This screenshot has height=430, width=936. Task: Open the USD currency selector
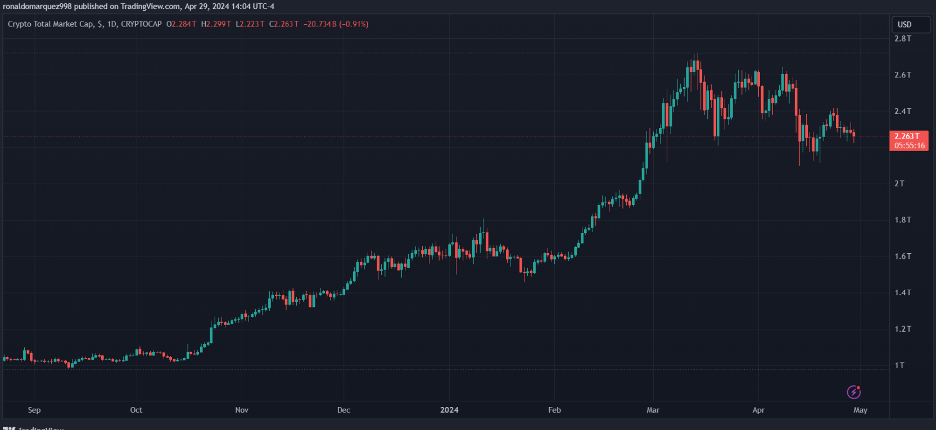pyautogui.click(x=904, y=24)
